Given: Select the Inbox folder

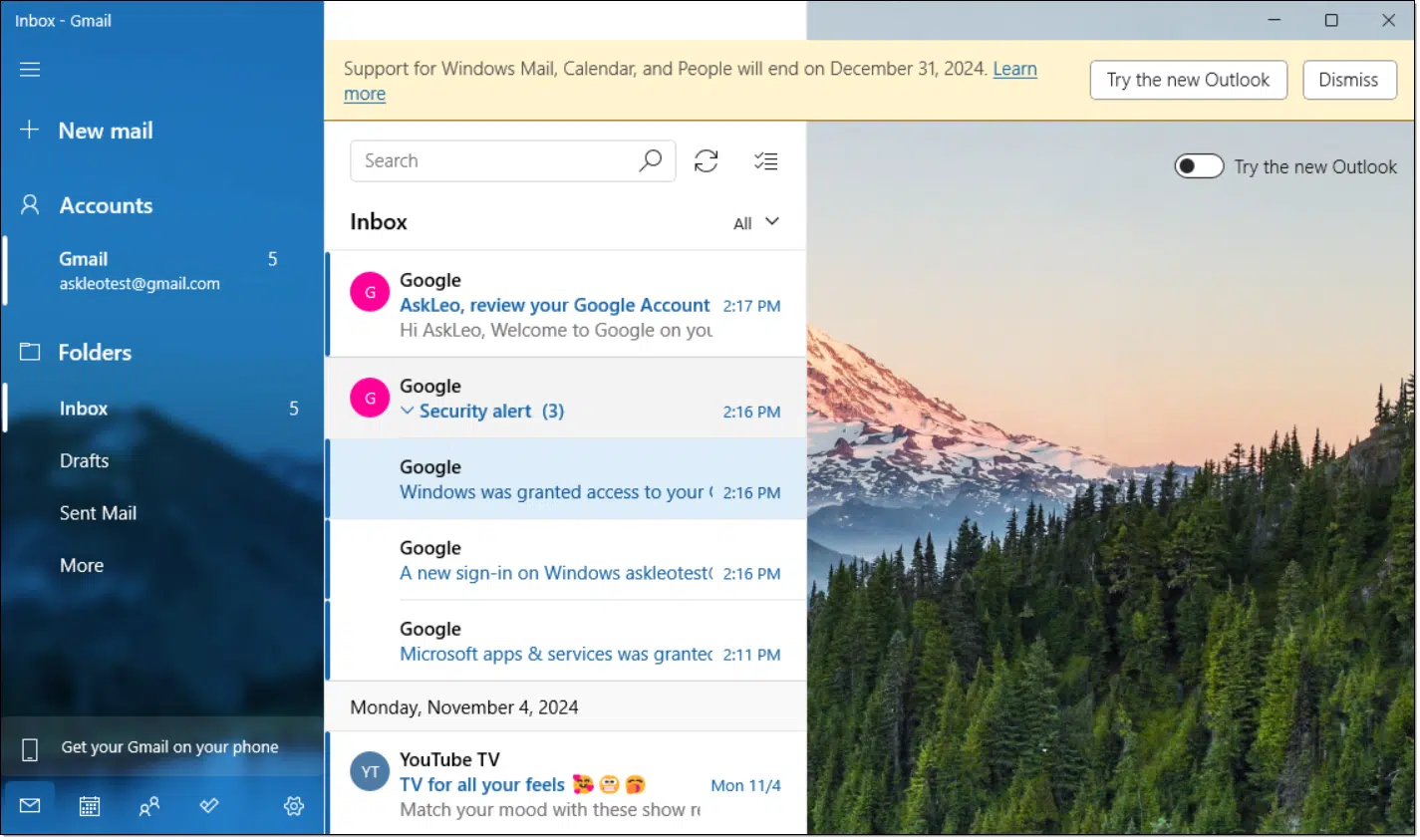Looking at the screenshot, I should pyautogui.click(x=162, y=409).
